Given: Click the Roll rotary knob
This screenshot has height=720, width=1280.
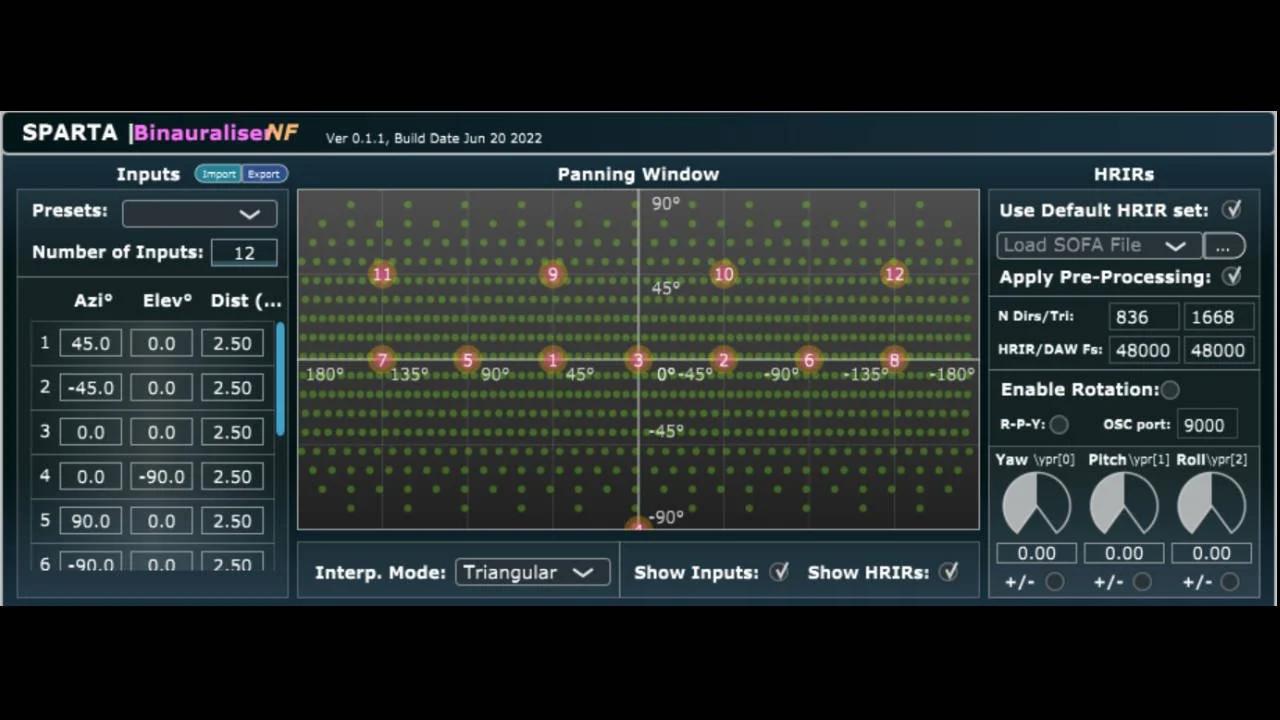Looking at the screenshot, I should click(x=1211, y=503).
